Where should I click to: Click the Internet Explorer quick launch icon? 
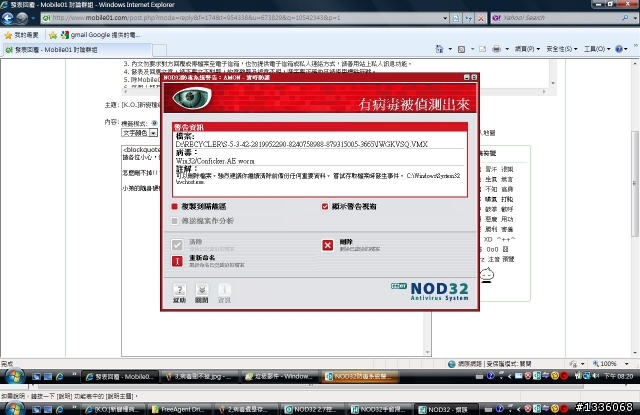60,377
